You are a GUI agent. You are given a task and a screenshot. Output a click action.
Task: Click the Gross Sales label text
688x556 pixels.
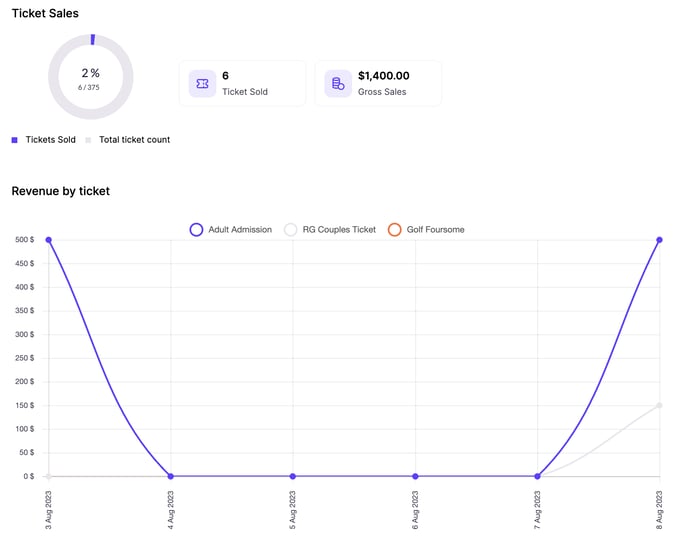pyautogui.click(x=382, y=92)
